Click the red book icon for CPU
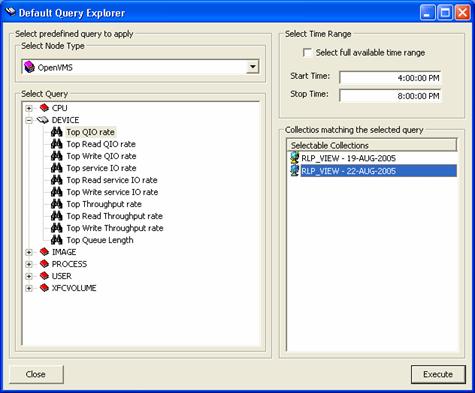Image resolution: width=475 pixels, height=393 pixels. point(44,108)
